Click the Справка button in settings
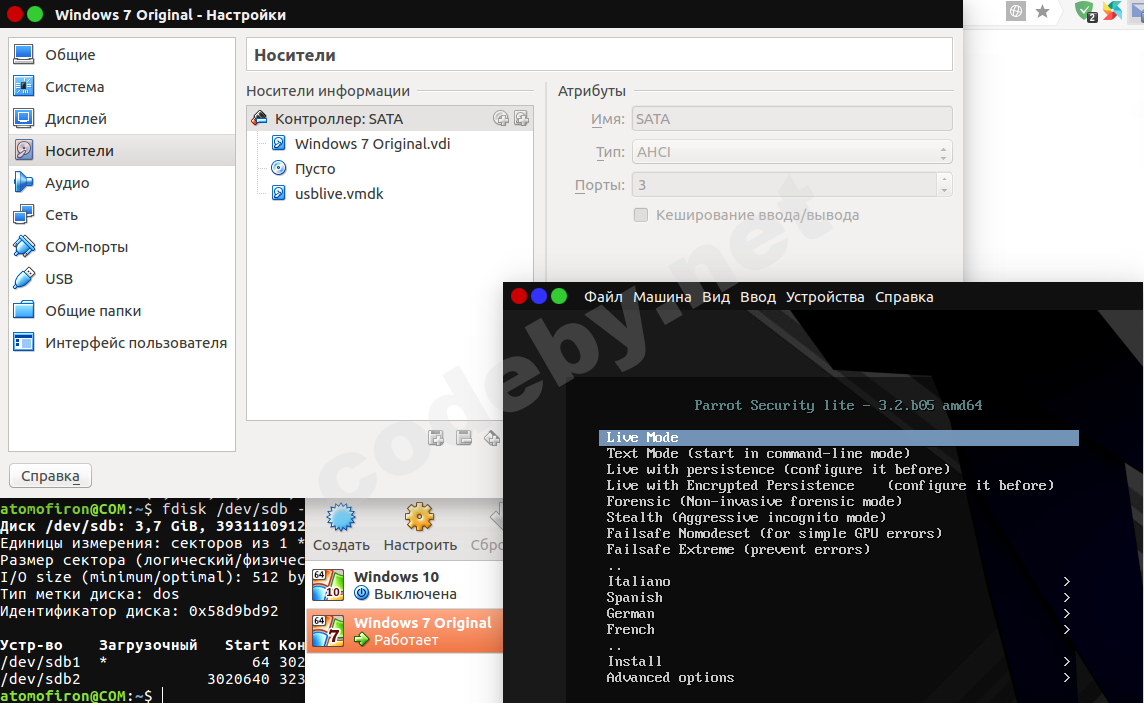Image resolution: width=1144 pixels, height=703 pixels. click(x=50, y=476)
